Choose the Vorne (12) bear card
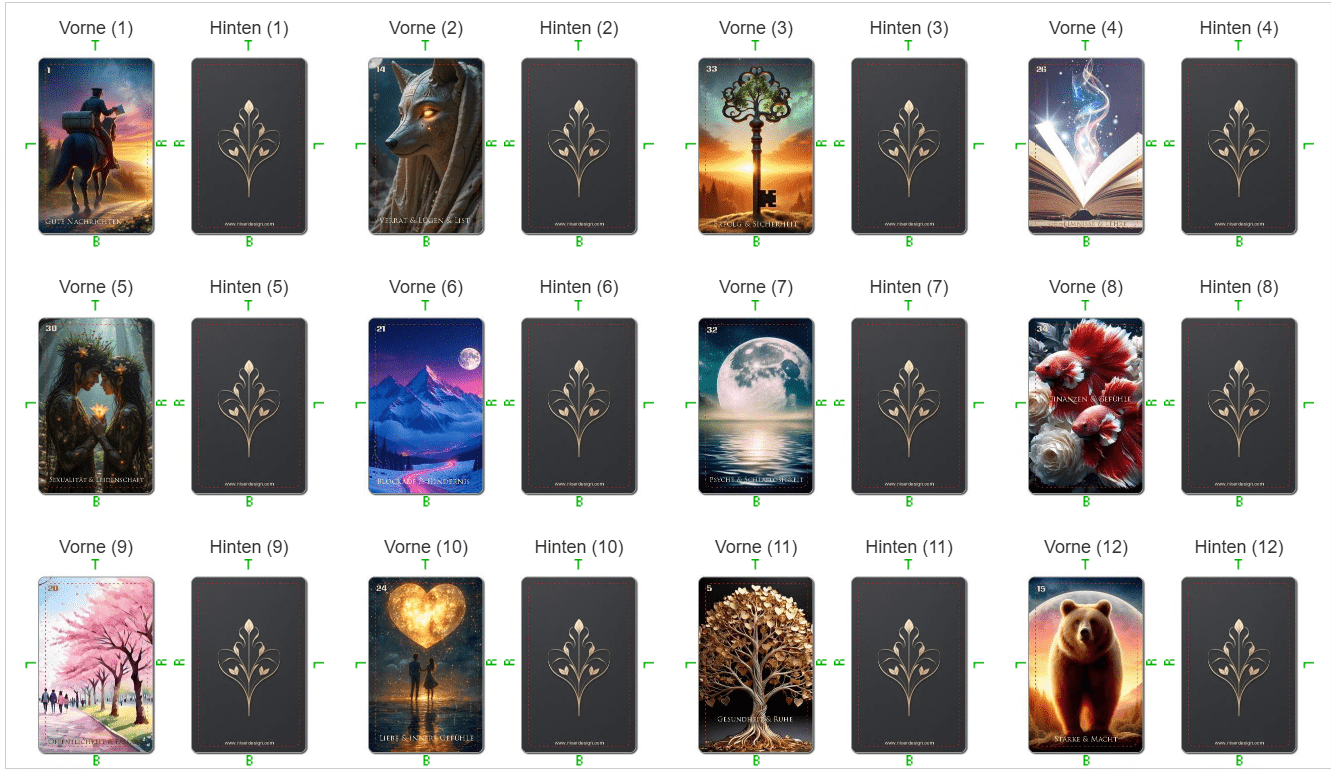 (x=1086, y=665)
